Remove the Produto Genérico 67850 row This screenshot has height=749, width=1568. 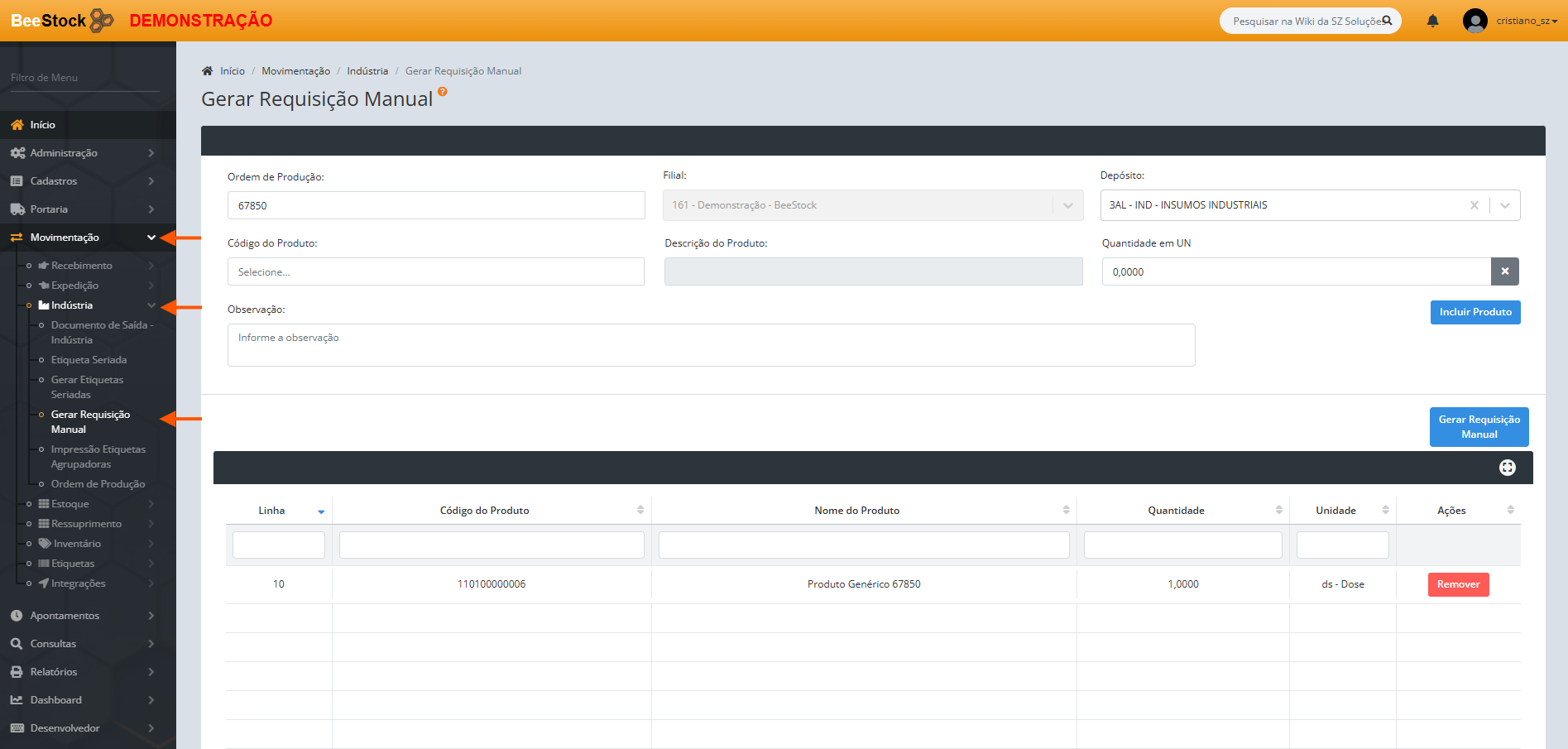1457,584
